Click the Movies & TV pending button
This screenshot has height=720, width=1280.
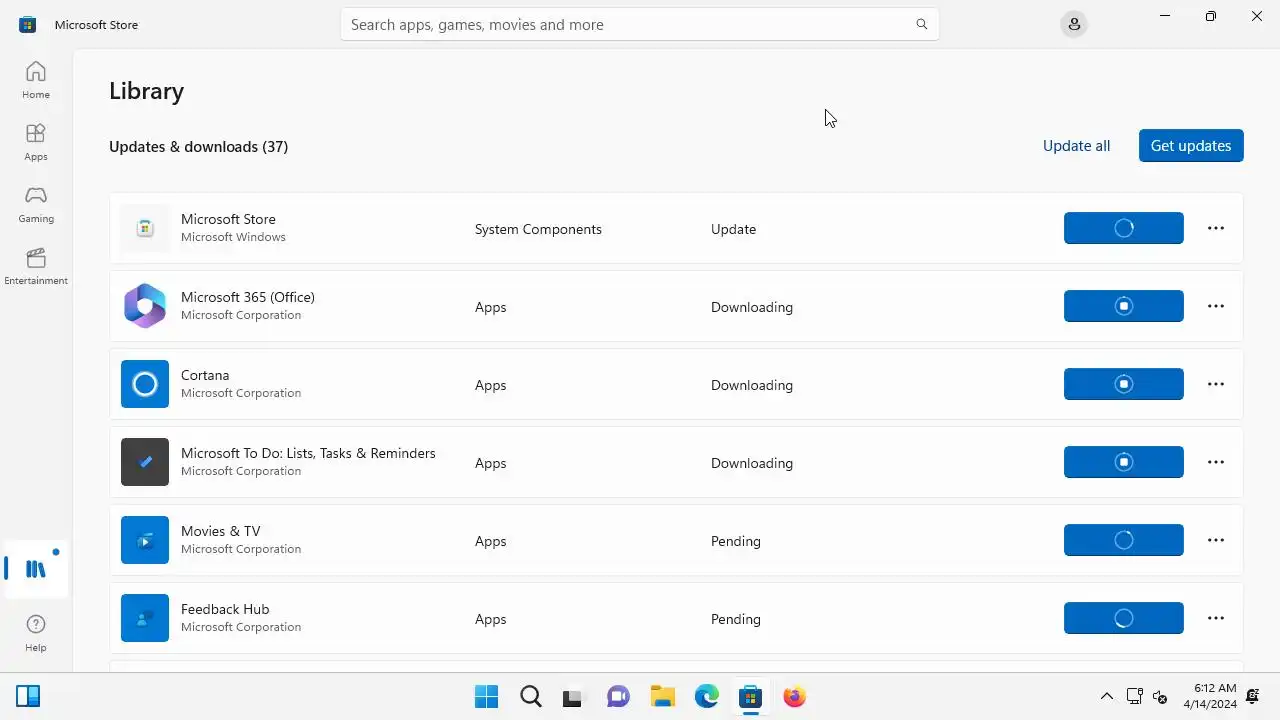point(1124,540)
